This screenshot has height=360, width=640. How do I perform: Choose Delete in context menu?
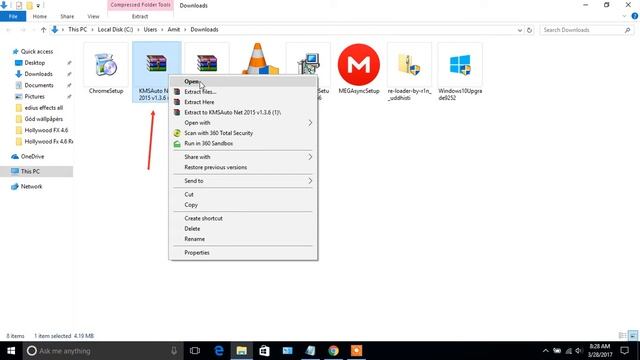point(243,229)
